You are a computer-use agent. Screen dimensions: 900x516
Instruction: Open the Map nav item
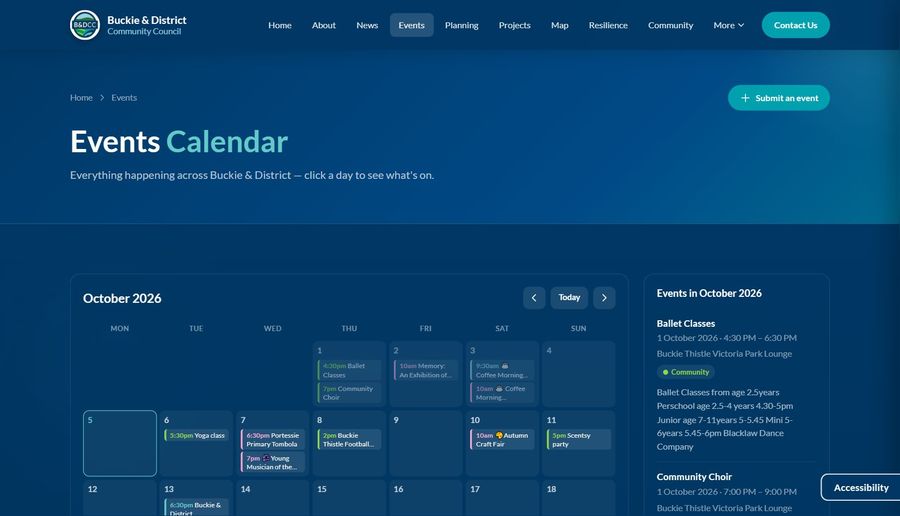pyautogui.click(x=560, y=25)
